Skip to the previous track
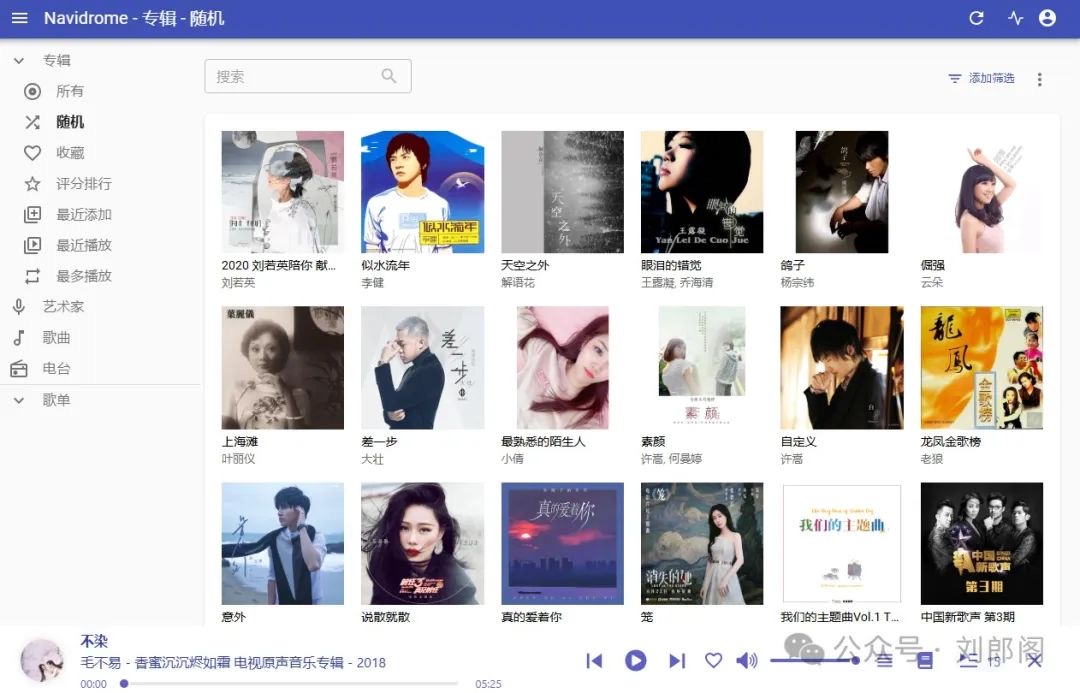 click(x=594, y=660)
